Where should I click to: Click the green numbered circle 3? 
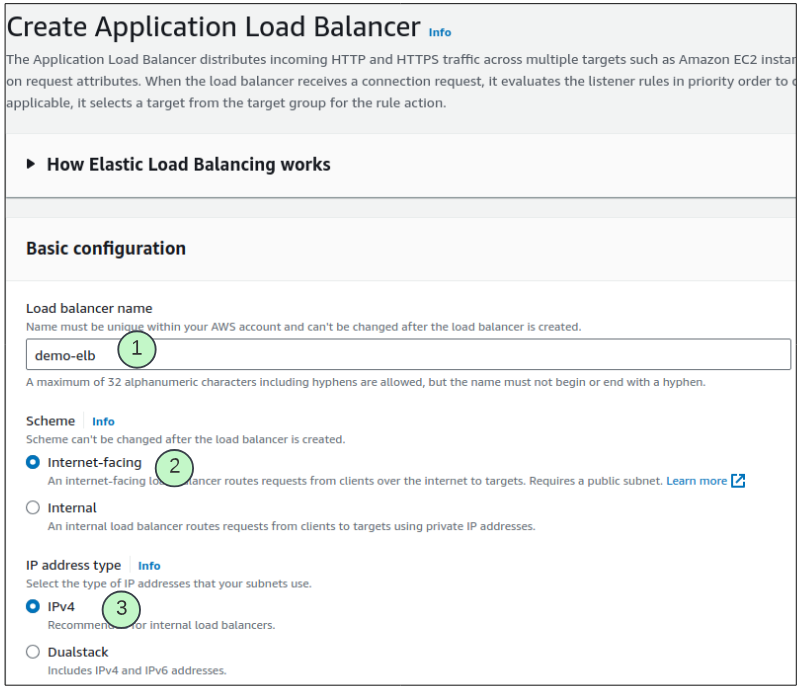click(122, 609)
